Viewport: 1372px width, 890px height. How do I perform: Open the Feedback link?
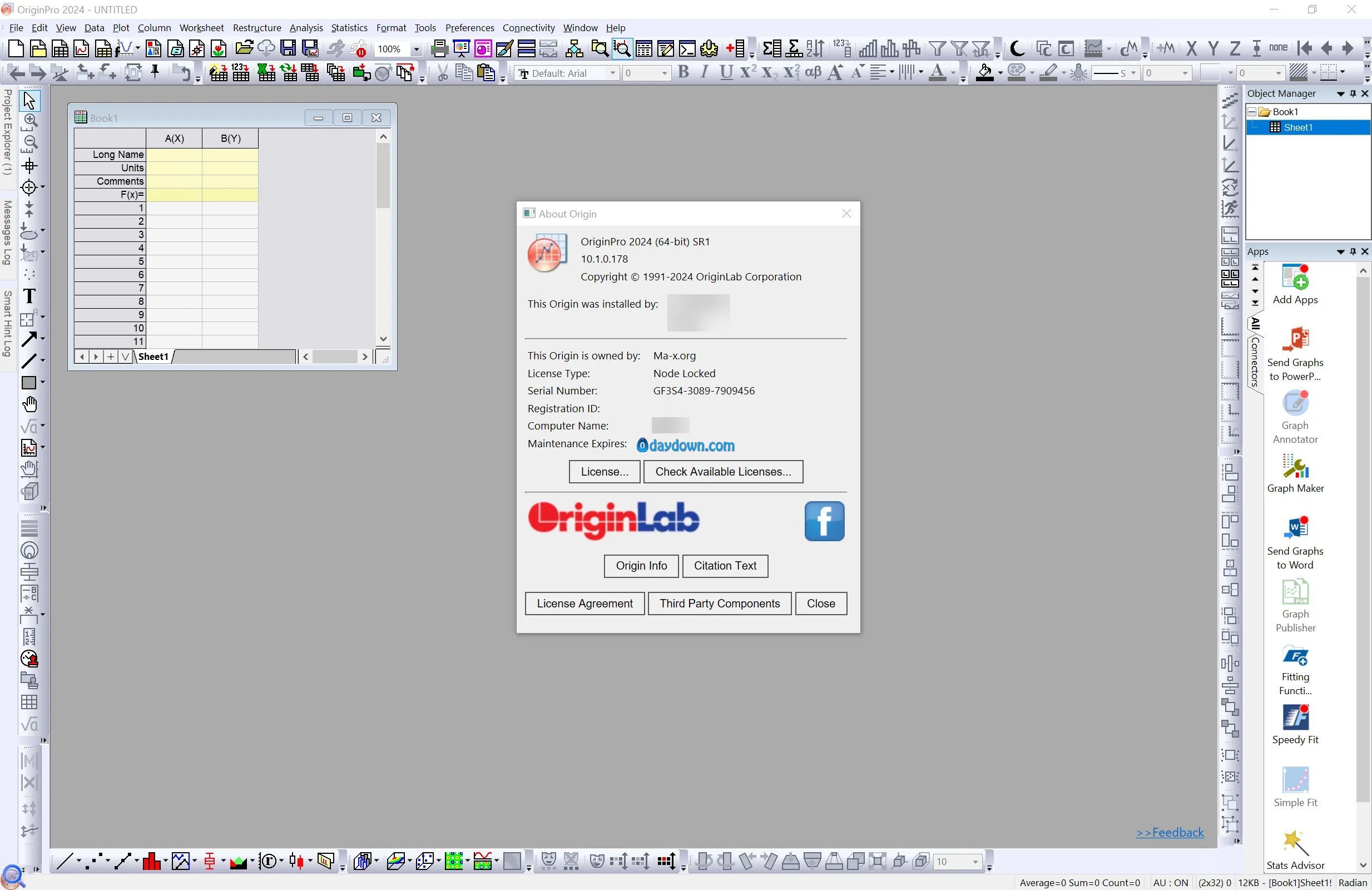[x=1169, y=832]
